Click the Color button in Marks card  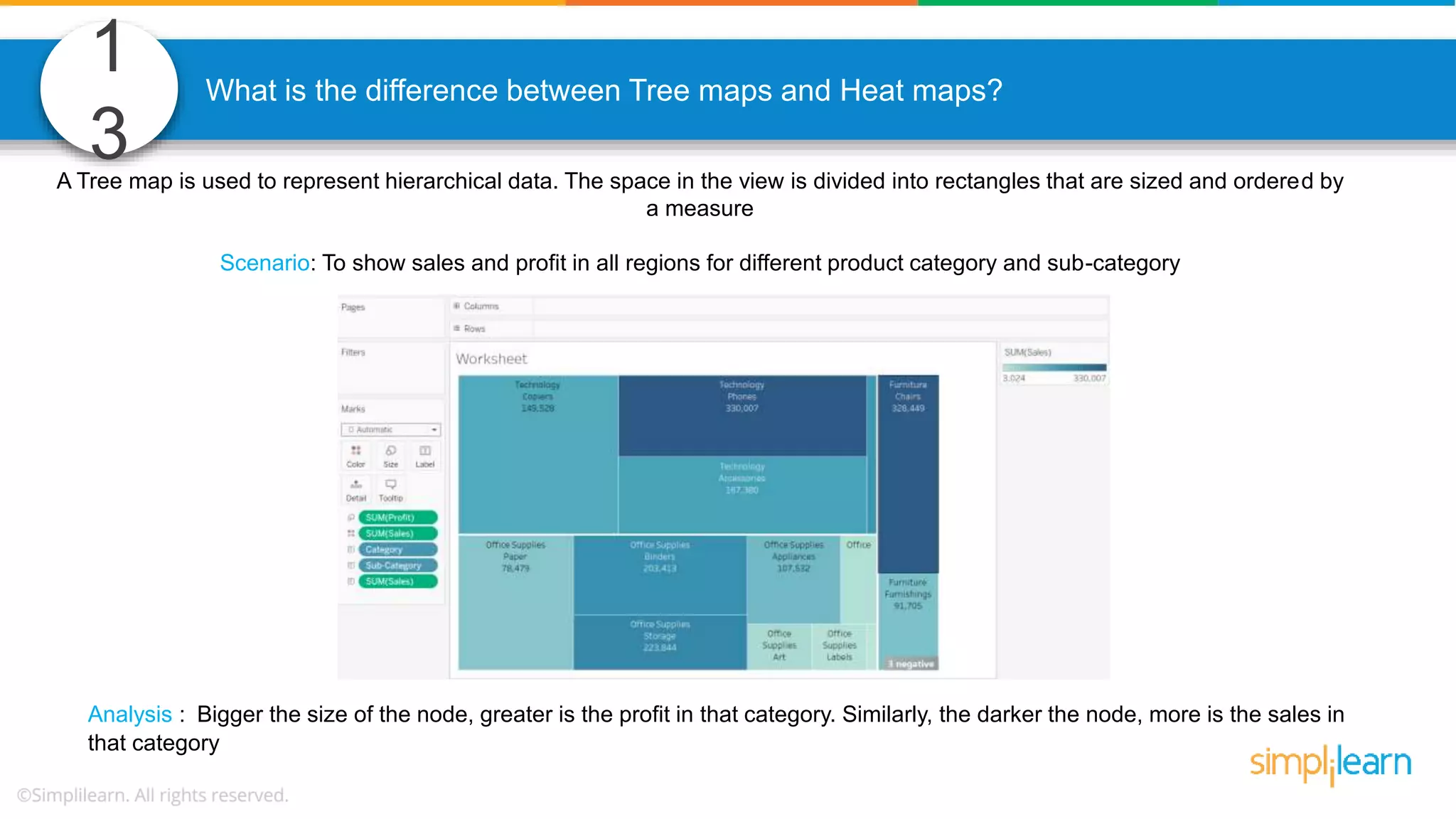(355, 456)
